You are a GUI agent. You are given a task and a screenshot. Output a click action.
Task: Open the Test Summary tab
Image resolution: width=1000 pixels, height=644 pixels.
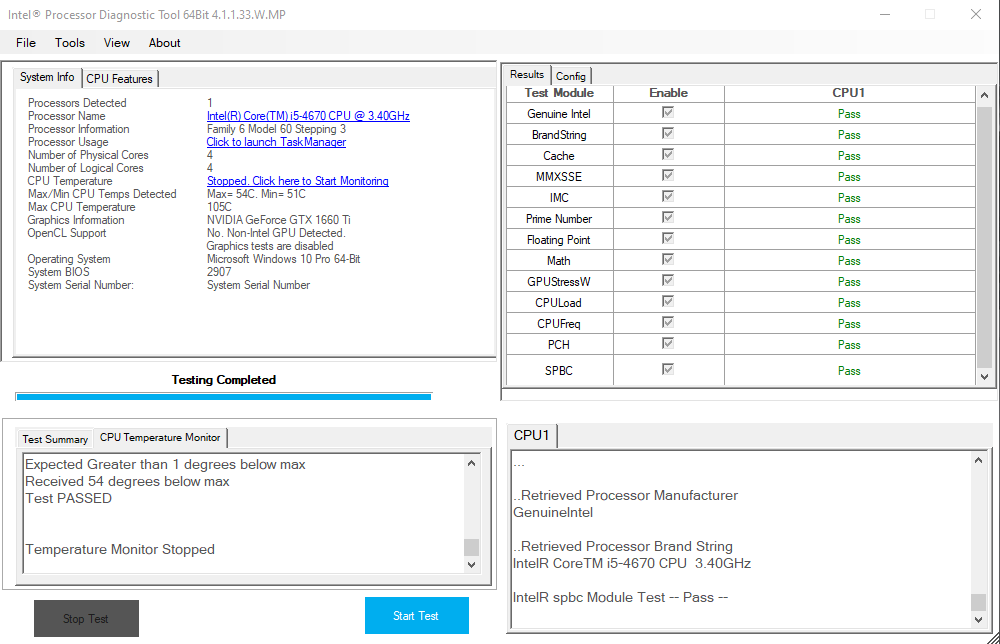pyautogui.click(x=55, y=439)
